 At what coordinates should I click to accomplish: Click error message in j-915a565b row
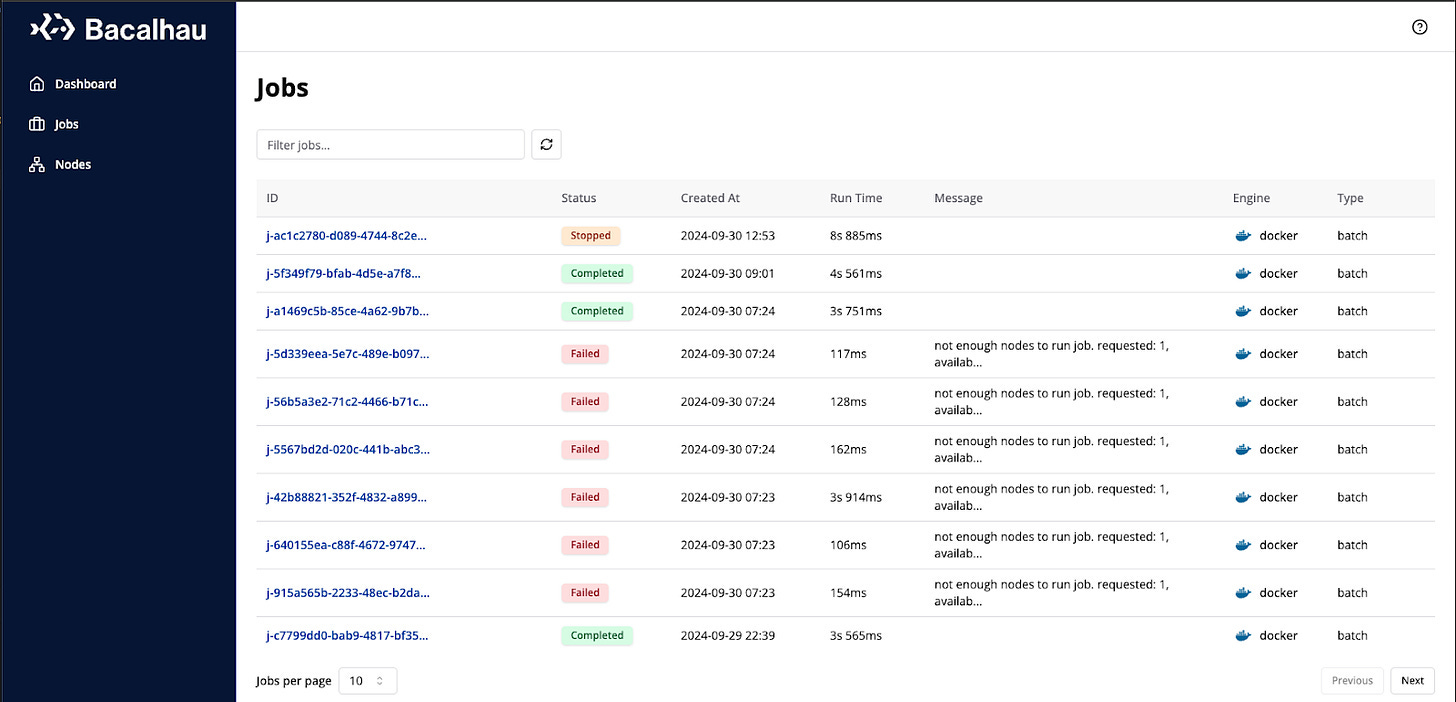pyautogui.click(x=1051, y=593)
